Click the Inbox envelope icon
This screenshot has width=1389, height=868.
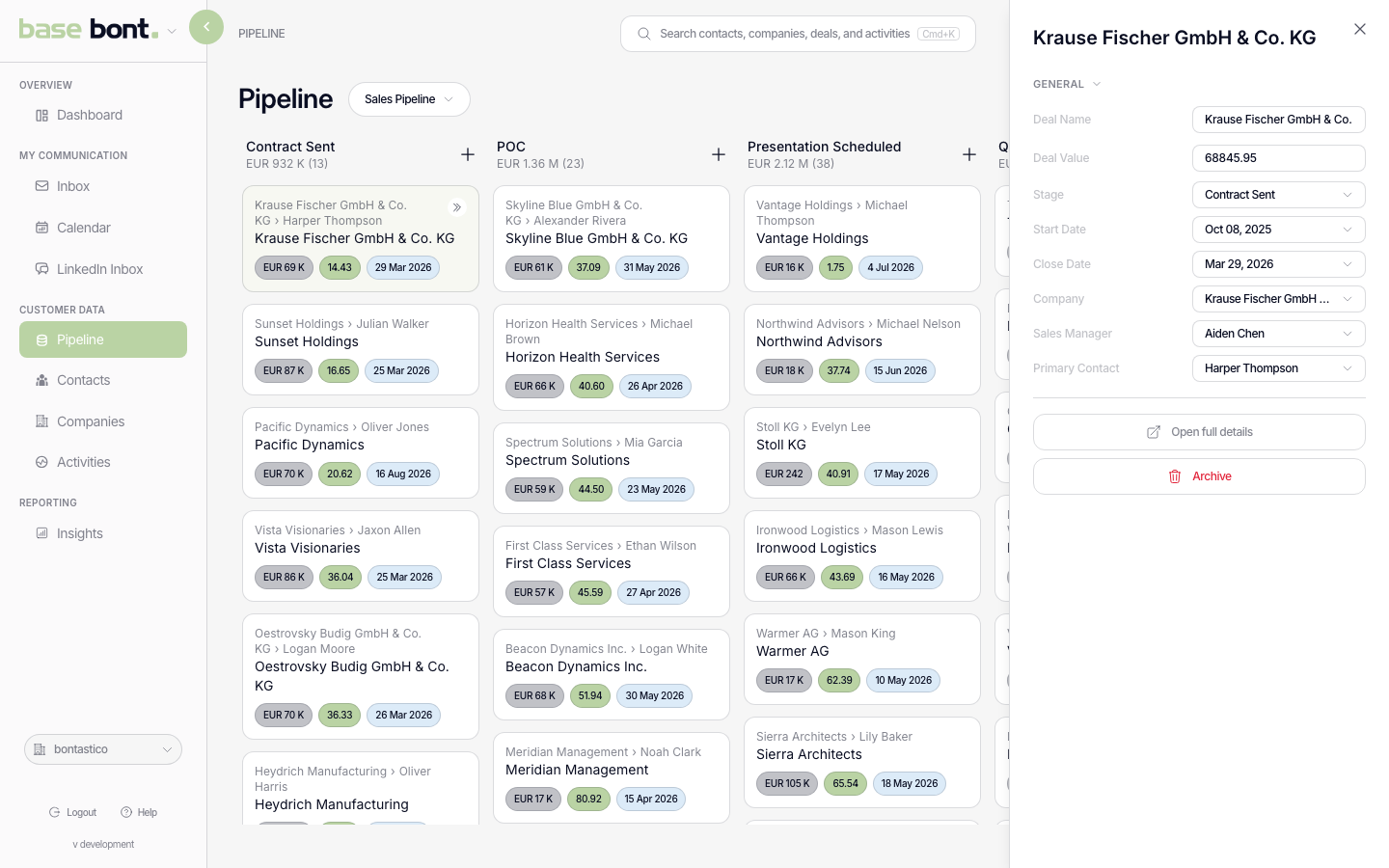(41, 186)
